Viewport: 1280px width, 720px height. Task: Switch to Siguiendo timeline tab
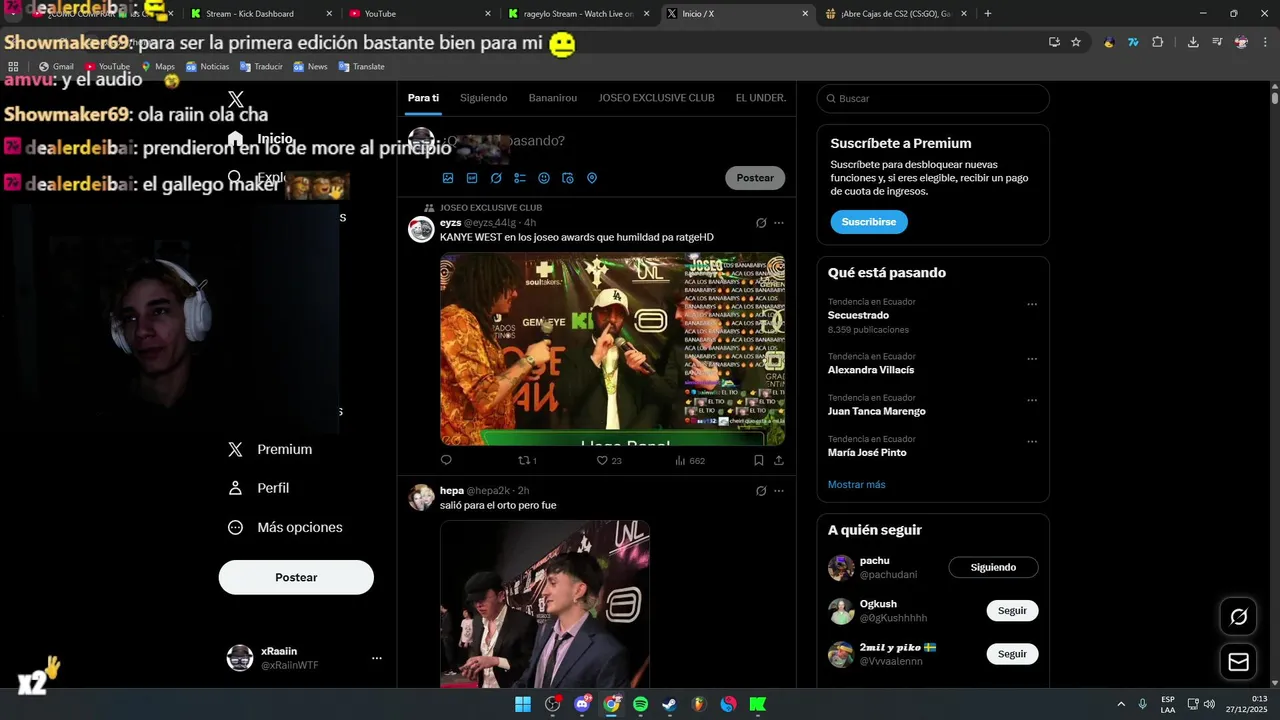tap(484, 98)
